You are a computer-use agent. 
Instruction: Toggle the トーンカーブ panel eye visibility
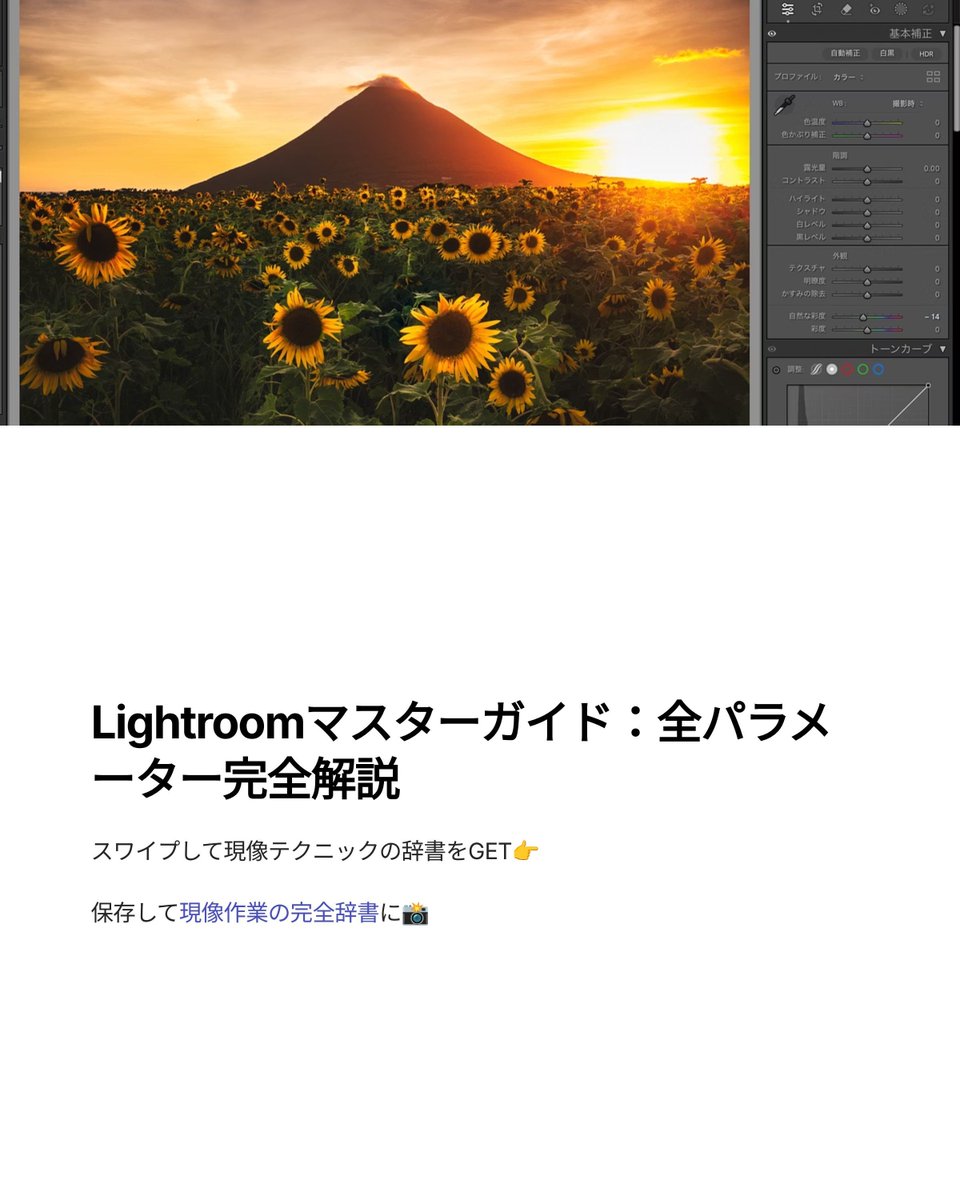pyautogui.click(x=772, y=349)
